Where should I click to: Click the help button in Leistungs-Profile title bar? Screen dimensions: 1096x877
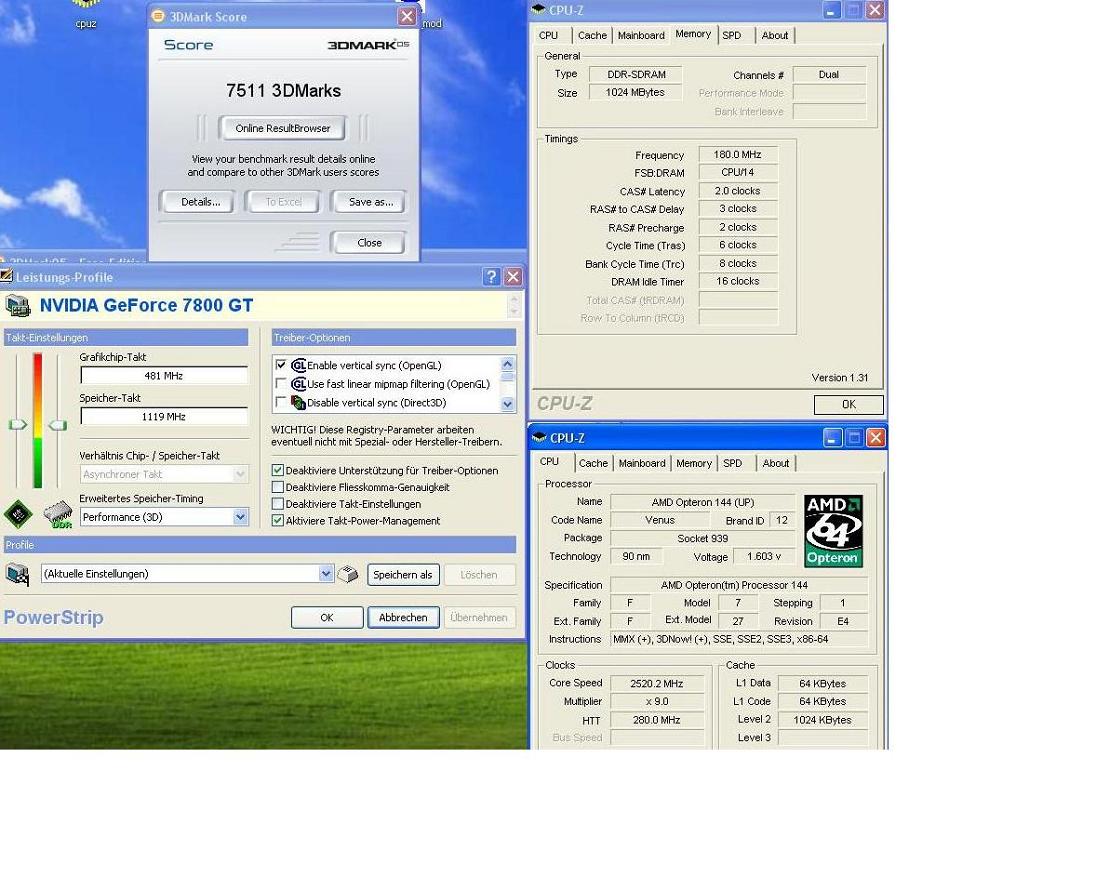point(491,277)
